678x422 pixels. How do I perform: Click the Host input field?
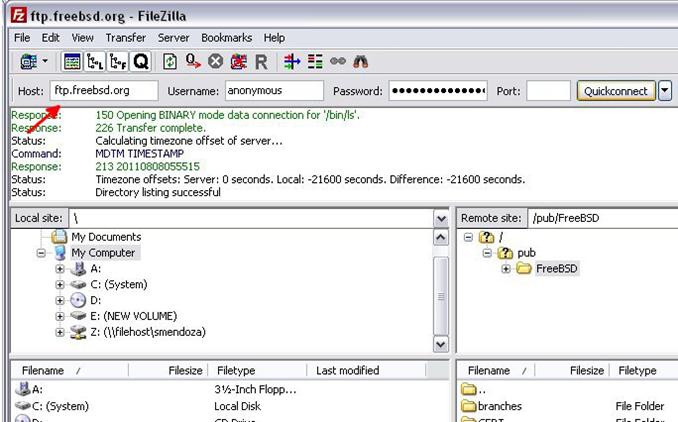104,91
